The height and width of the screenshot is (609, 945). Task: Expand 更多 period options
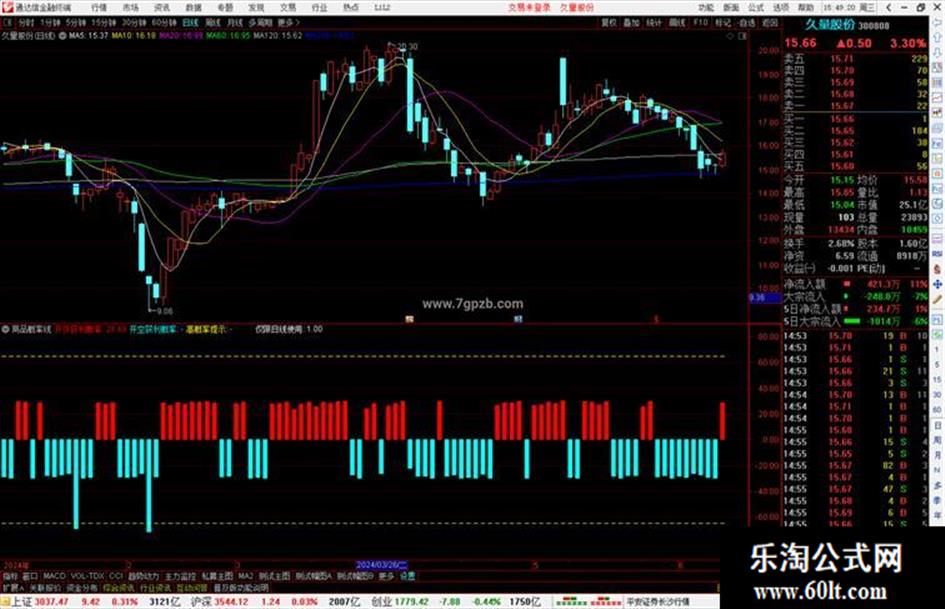coord(288,22)
